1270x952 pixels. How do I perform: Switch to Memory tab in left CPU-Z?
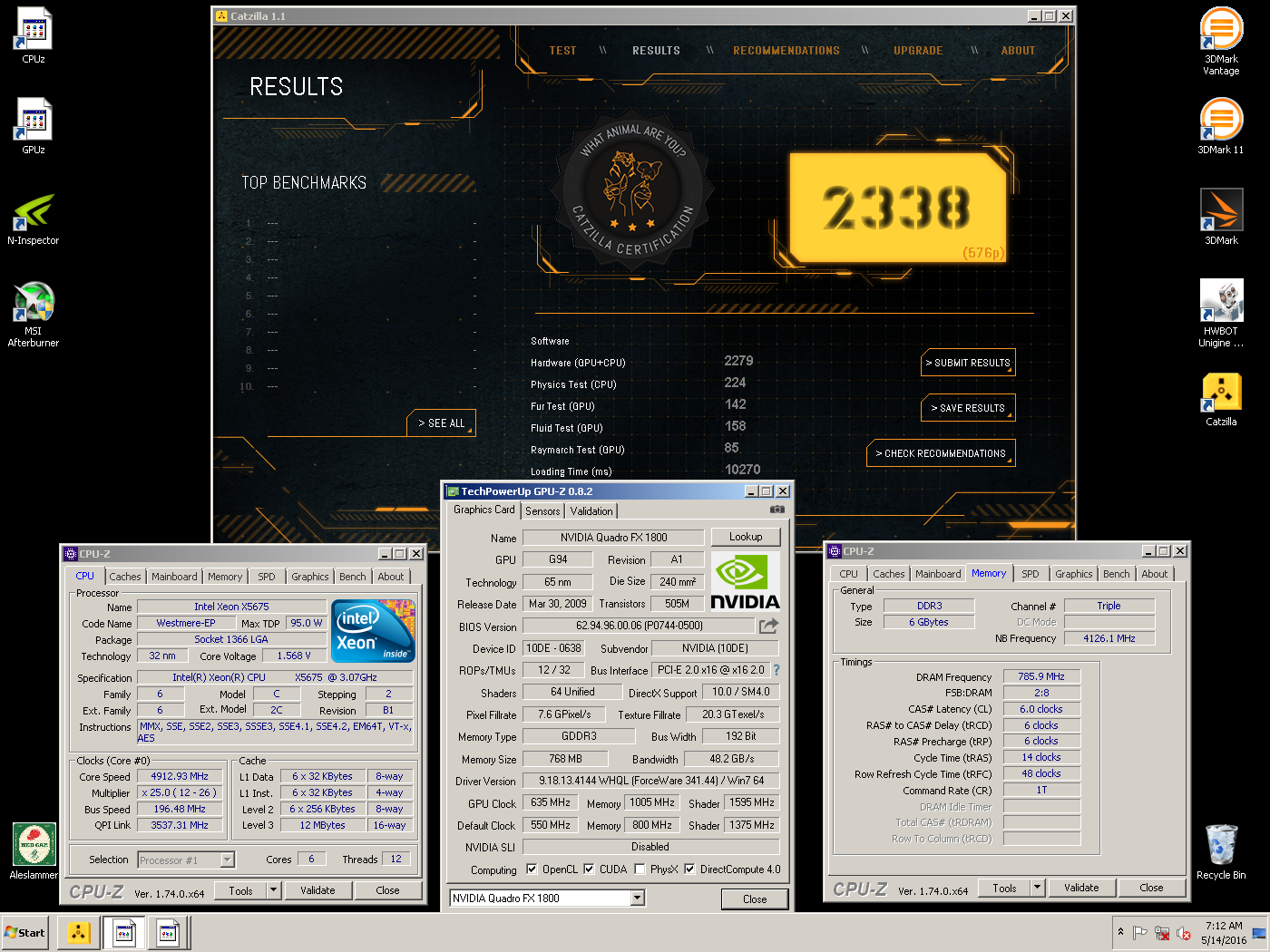(225, 577)
